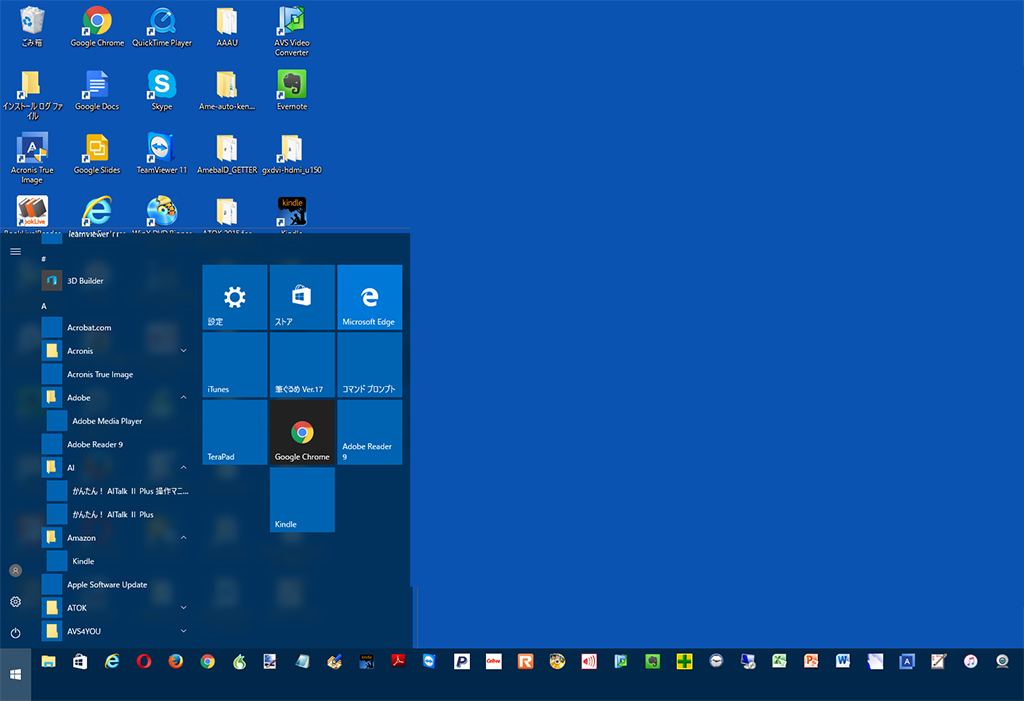This screenshot has height=701, width=1024.
Task: Open the webcam app in the taskbar
Action: (1002, 661)
